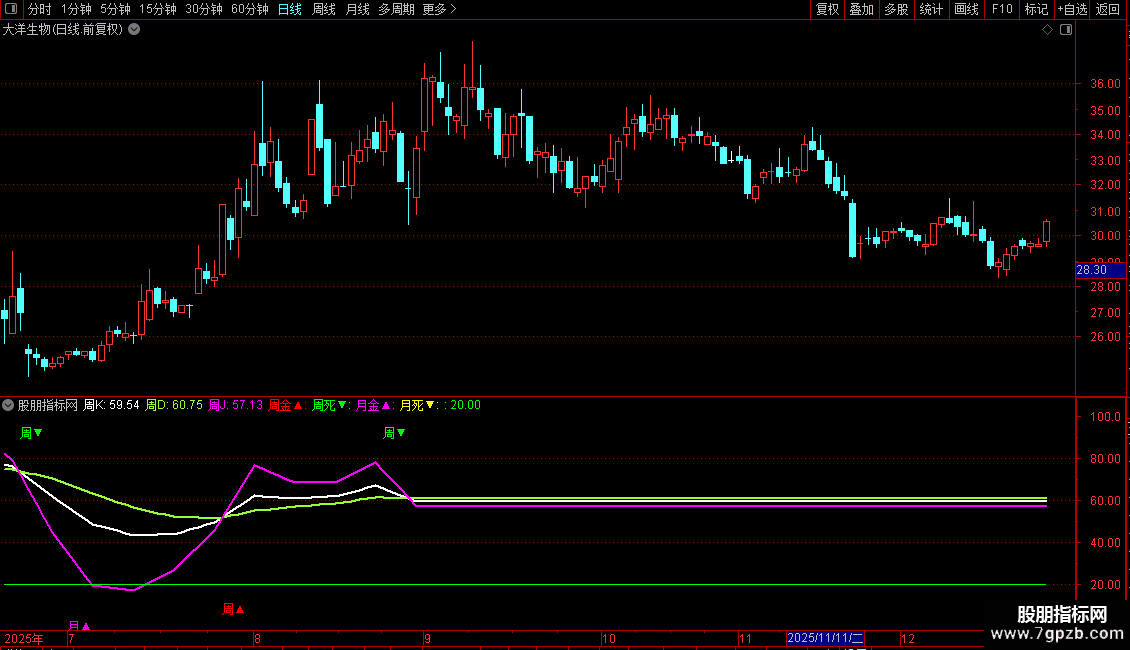This screenshot has height=650, width=1130.
Task: Click the first green 周 down-arrow marker
Action: pyautogui.click(x=31, y=433)
